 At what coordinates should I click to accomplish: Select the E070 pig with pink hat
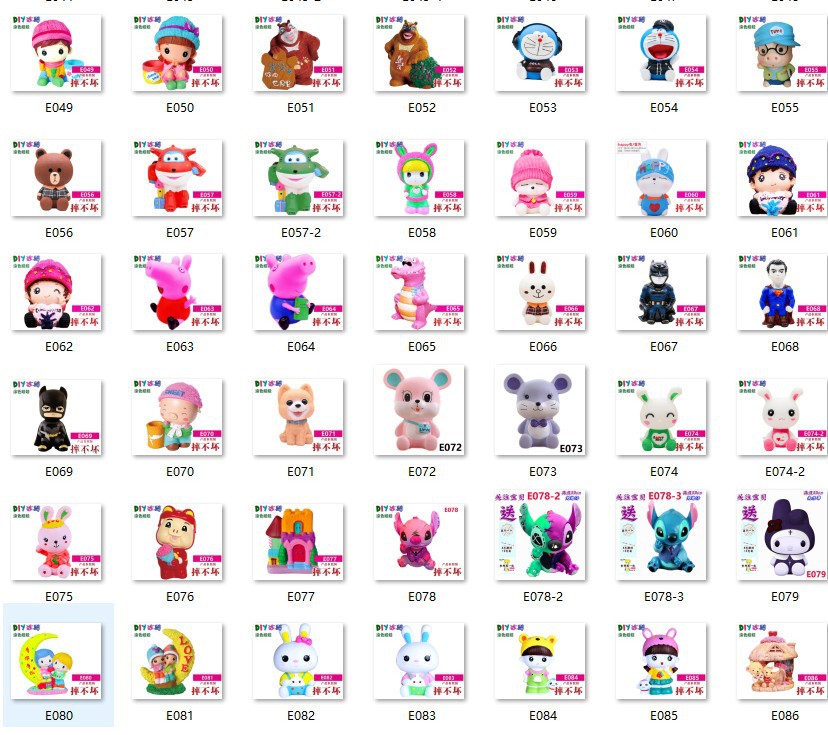click(177, 417)
